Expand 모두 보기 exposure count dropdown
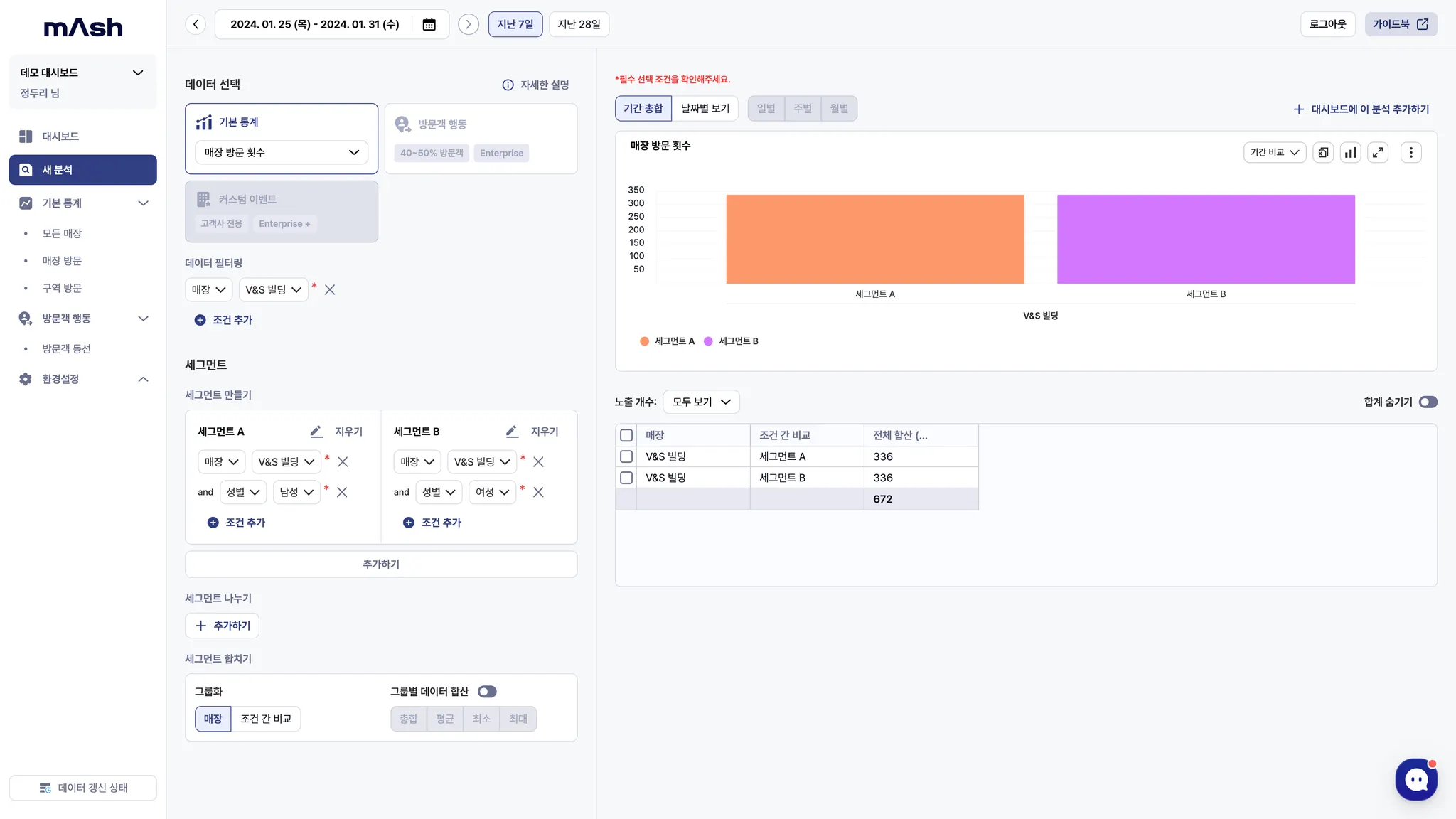 [x=701, y=402]
